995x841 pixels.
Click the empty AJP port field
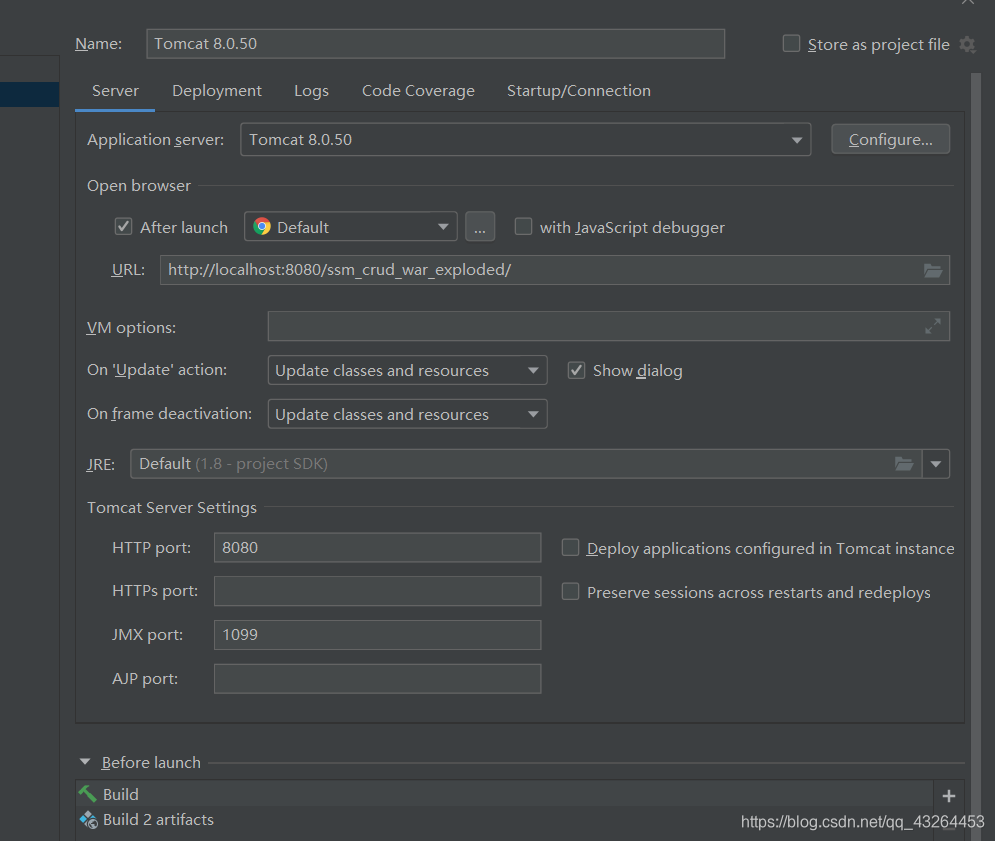coord(378,679)
